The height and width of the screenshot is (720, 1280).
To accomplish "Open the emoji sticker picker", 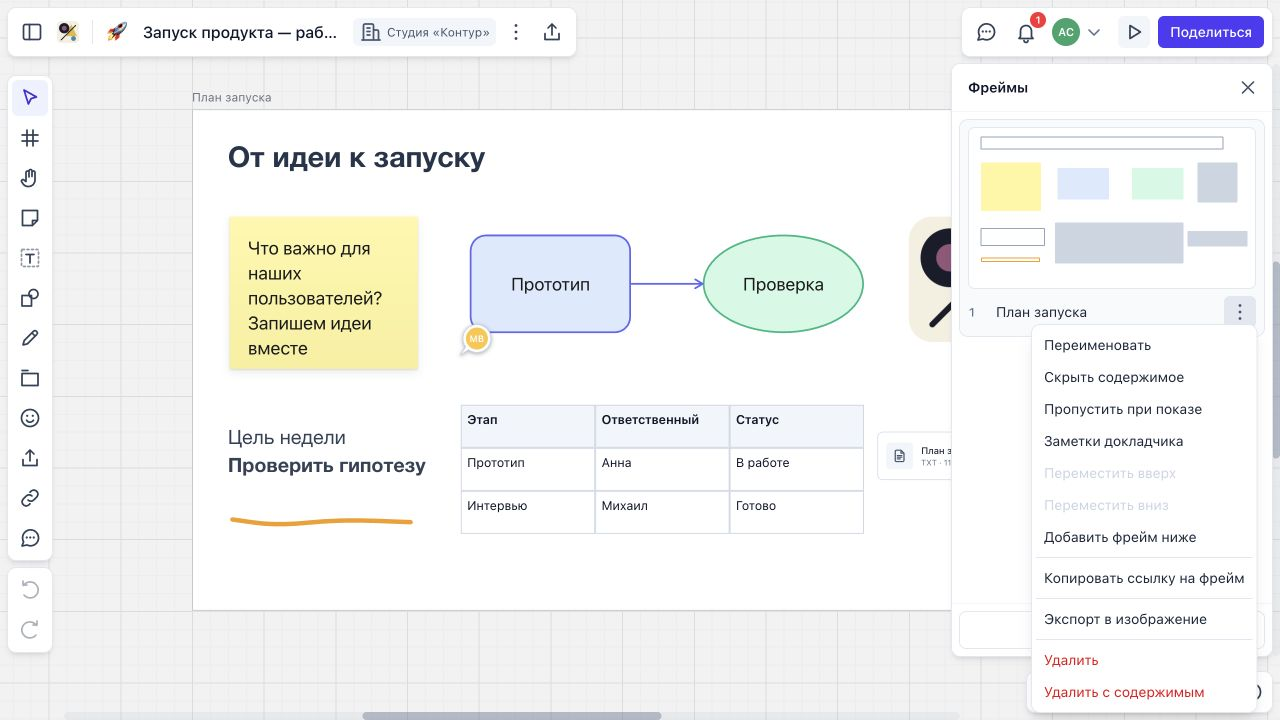I will 30,418.
